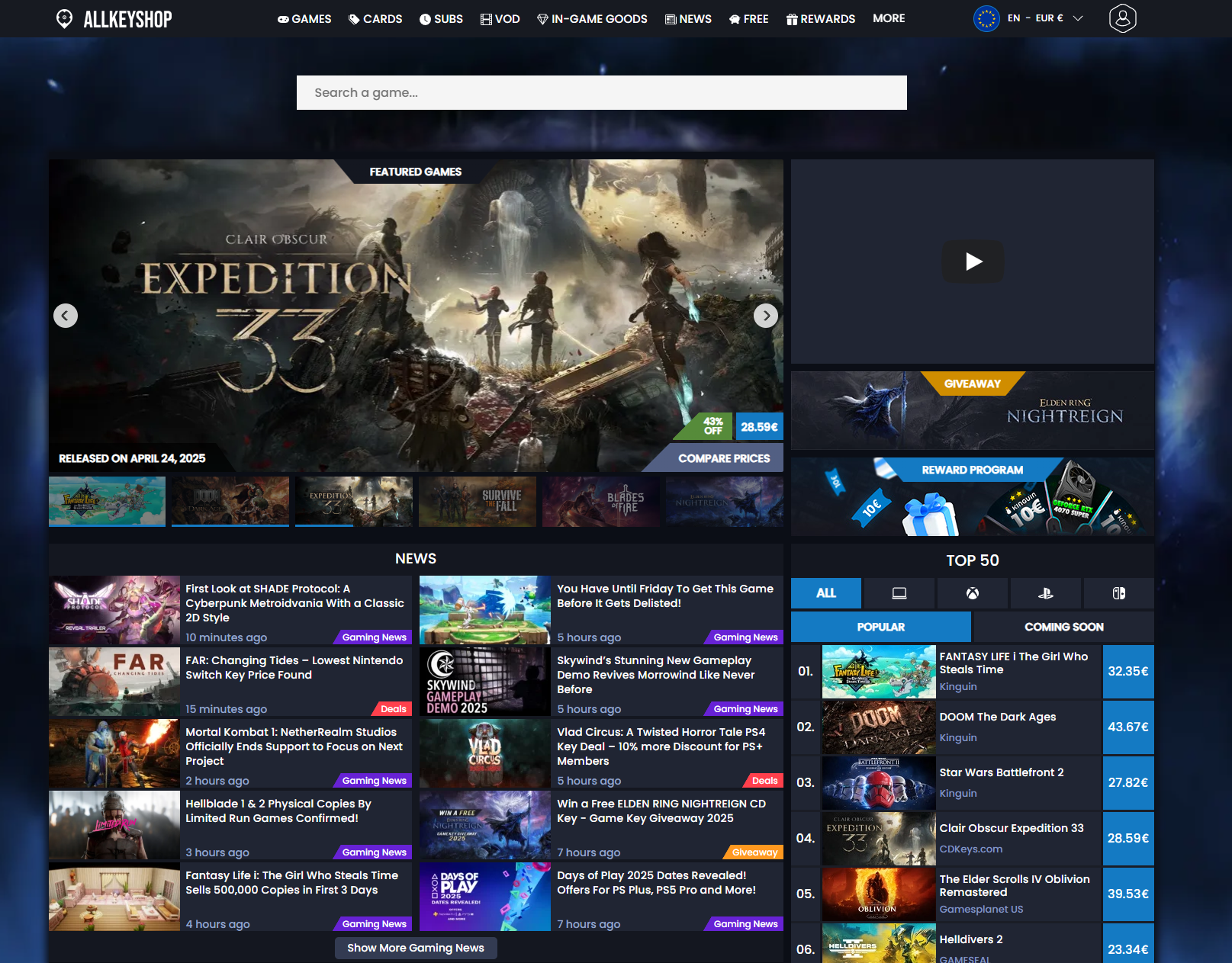The image size is (1232, 963).
Task: Open Star Wars Battlefront 2 Top 50 entry
Action: pyautogui.click(x=973, y=783)
